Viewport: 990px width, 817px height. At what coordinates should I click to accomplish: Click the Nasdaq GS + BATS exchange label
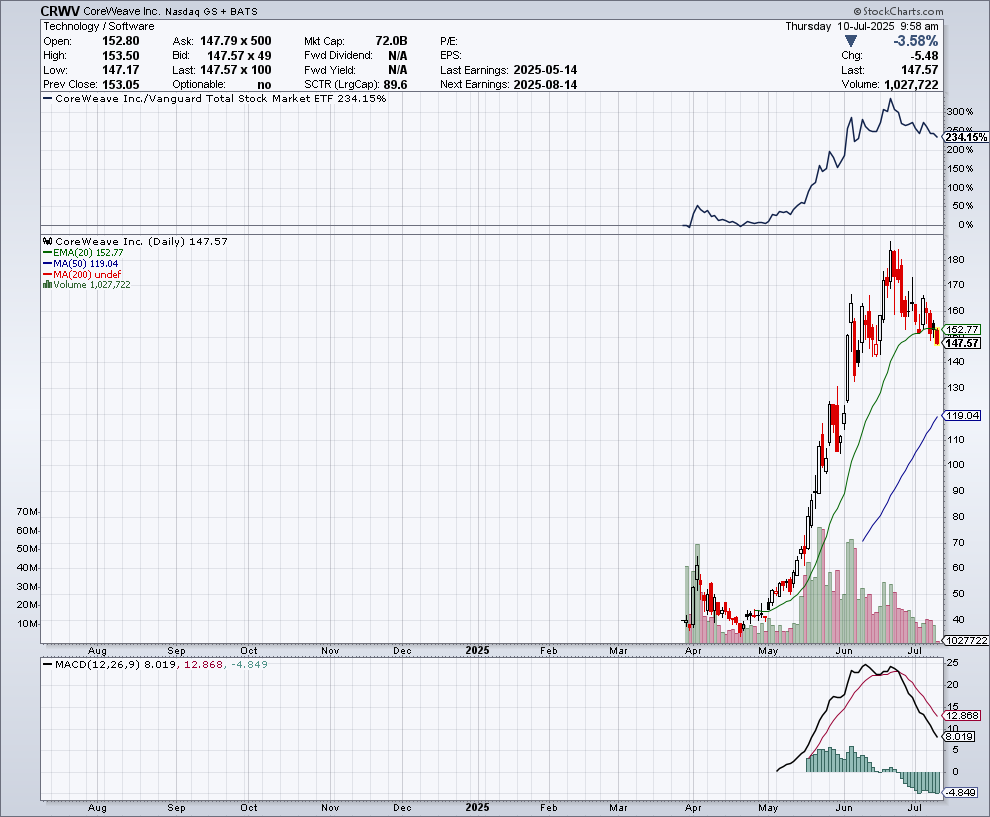212,11
